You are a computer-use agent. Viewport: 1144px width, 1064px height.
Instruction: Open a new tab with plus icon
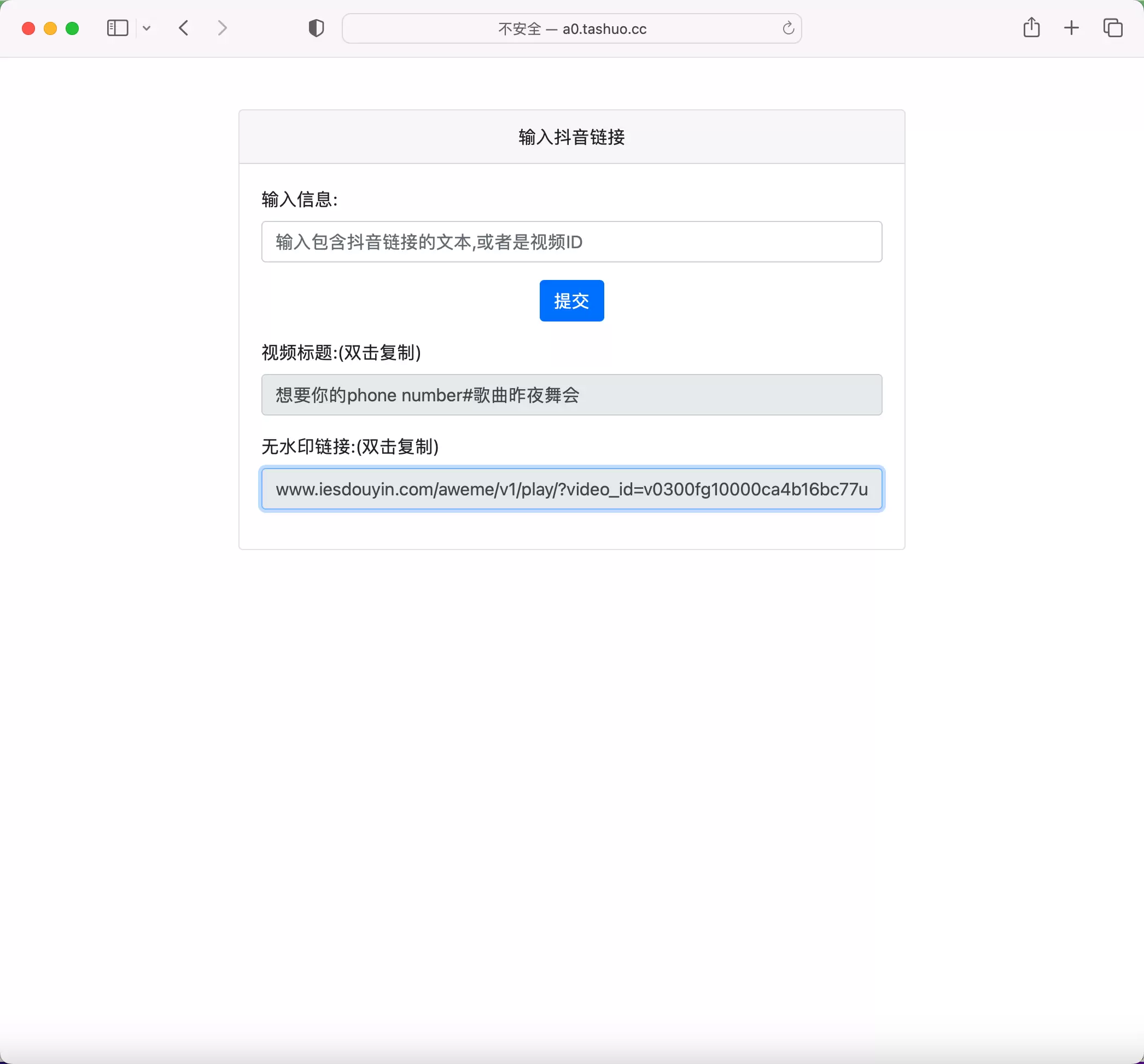(x=1071, y=28)
